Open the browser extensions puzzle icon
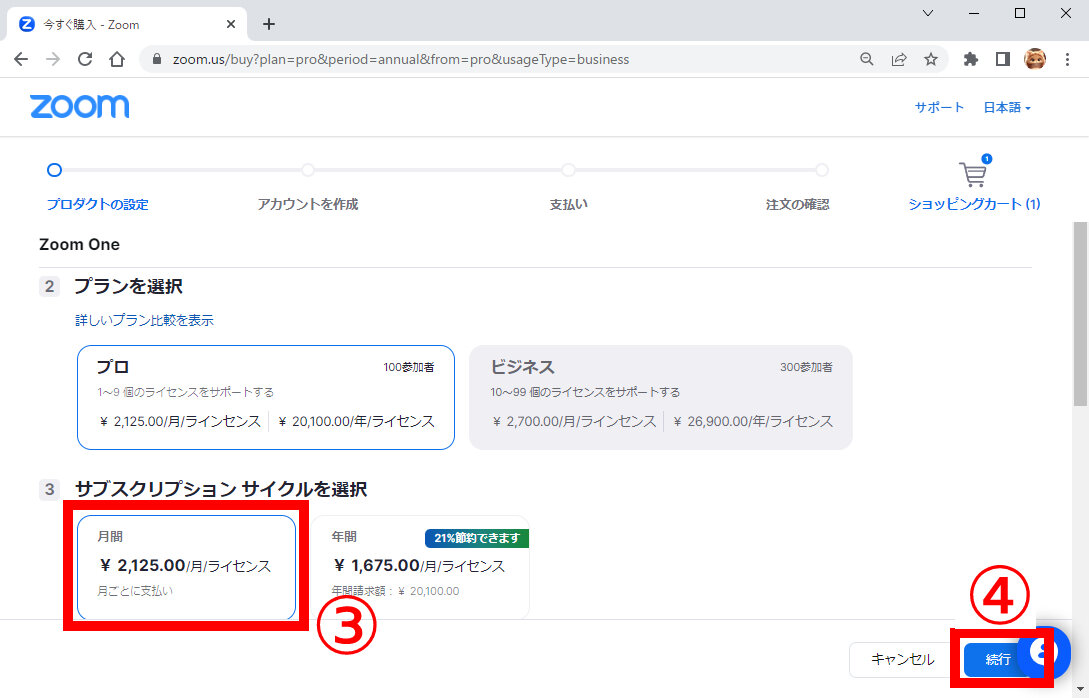 coord(970,60)
